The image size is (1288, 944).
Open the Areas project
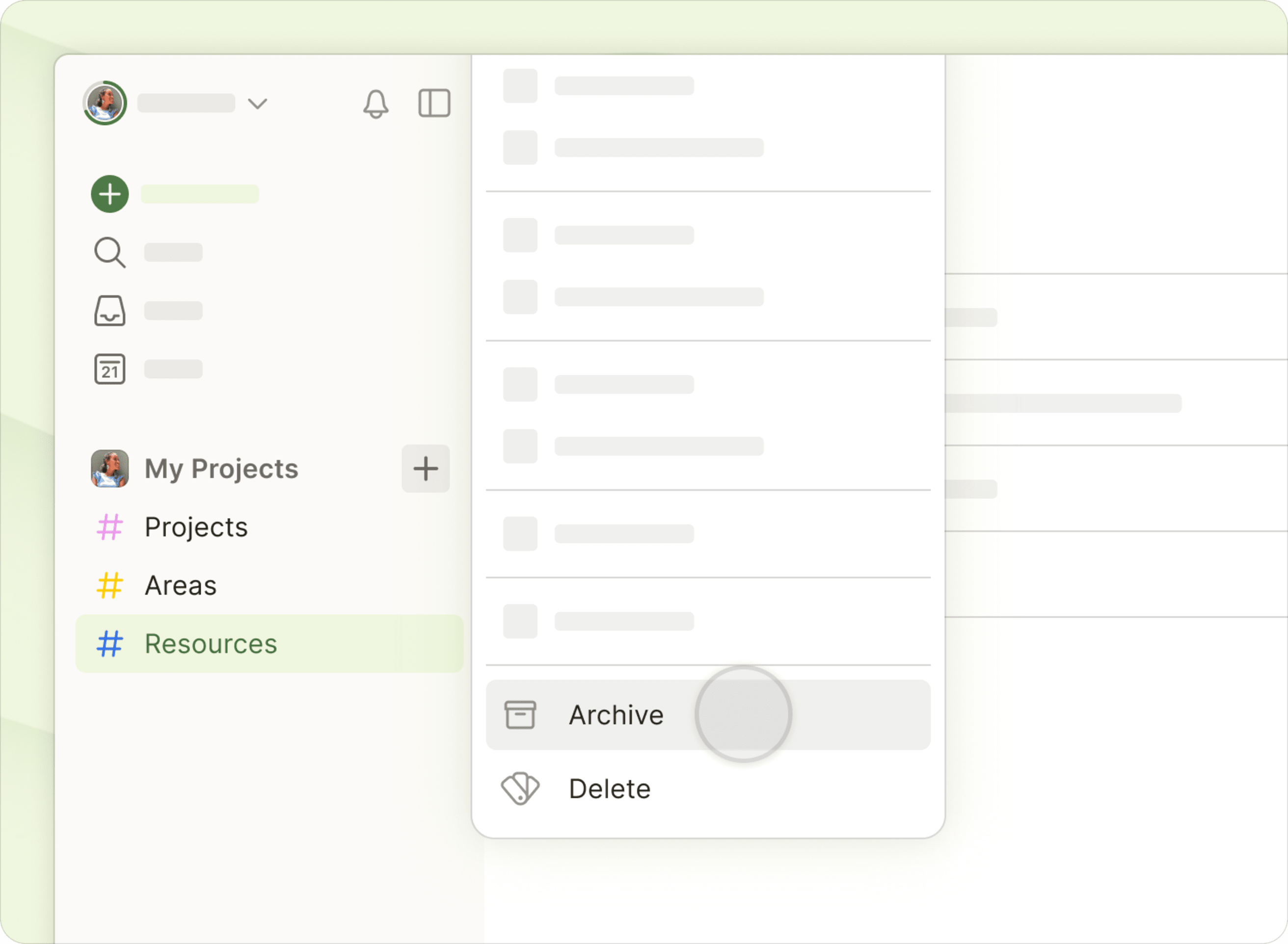click(181, 586)
